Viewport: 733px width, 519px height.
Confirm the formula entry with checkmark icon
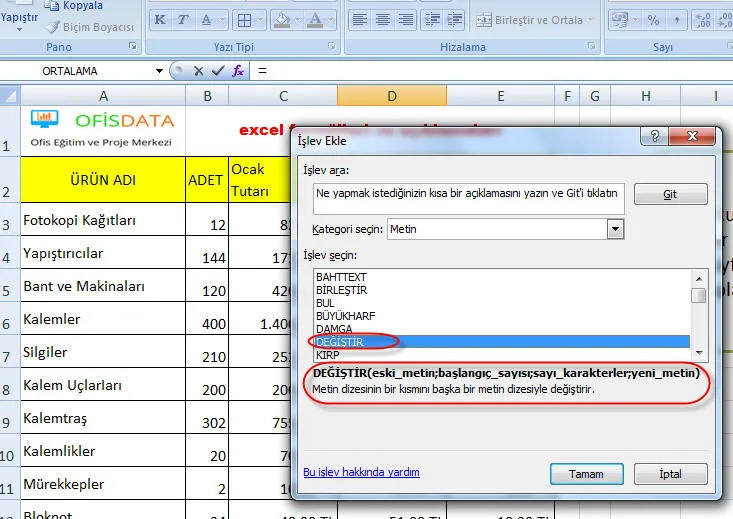(217, 71)
